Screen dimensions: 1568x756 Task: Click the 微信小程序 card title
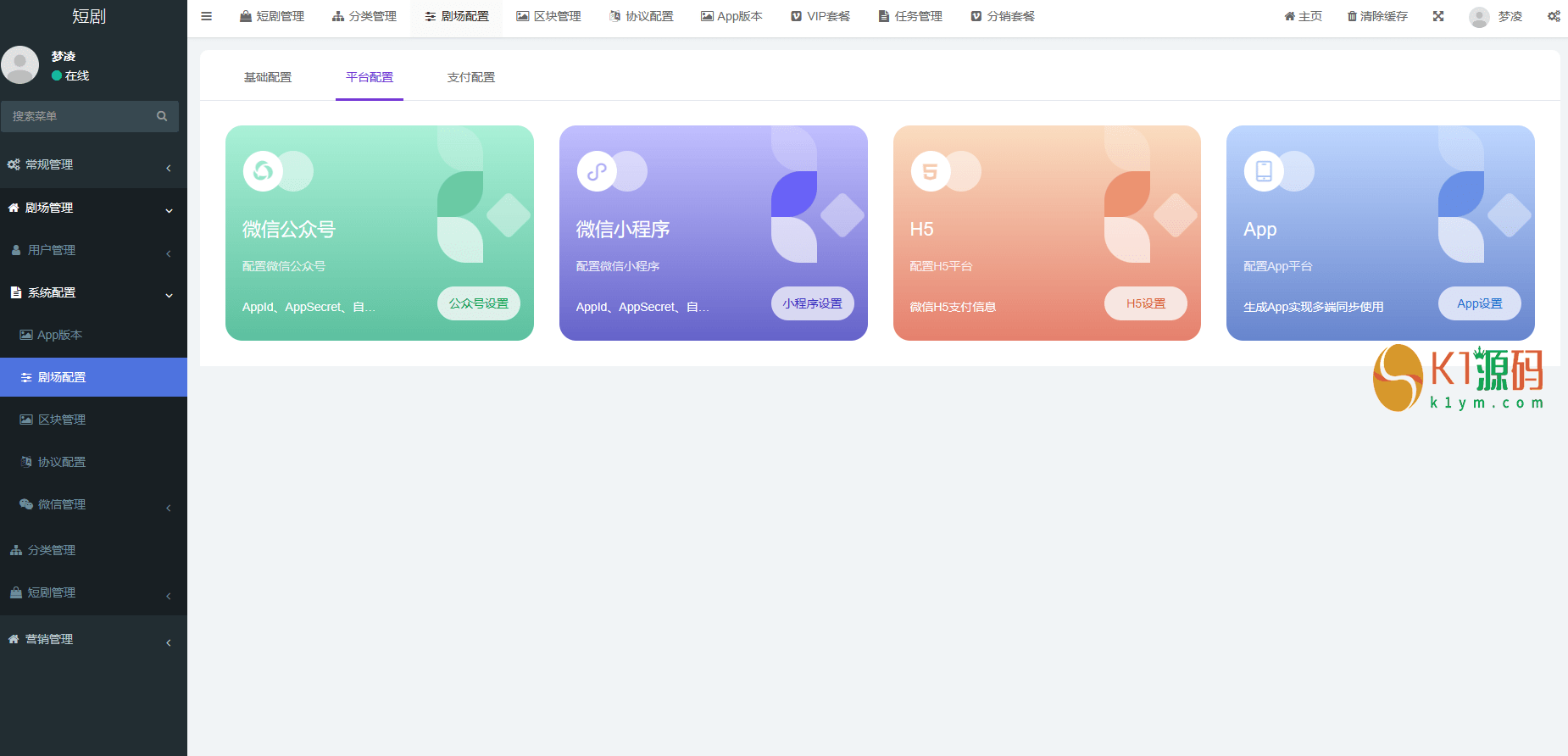[x=623, y=229]
